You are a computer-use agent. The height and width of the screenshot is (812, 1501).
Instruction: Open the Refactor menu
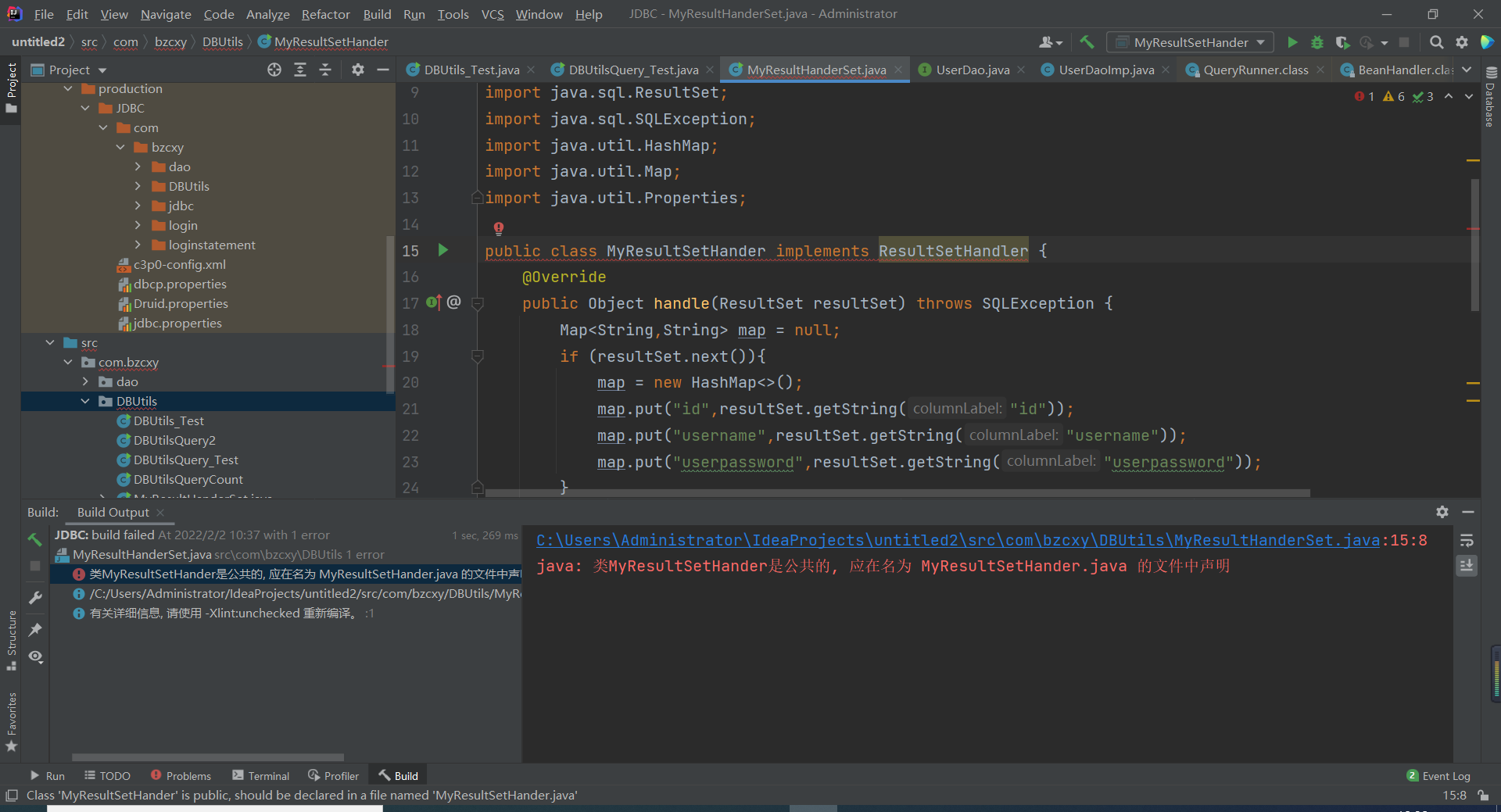tap(325, 14)
